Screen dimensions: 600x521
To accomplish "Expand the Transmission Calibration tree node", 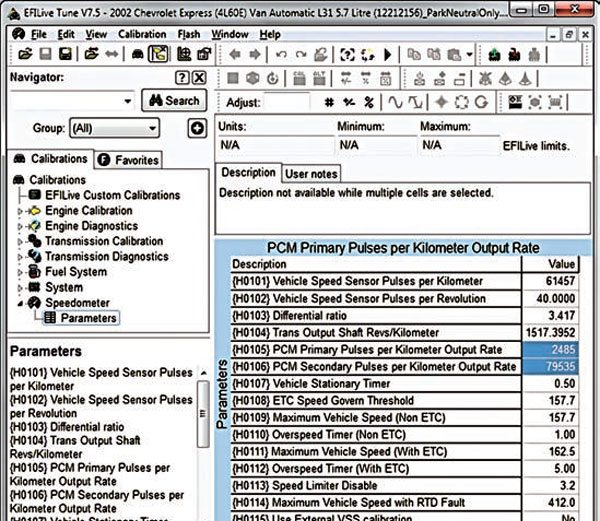I will pos(20,242).
